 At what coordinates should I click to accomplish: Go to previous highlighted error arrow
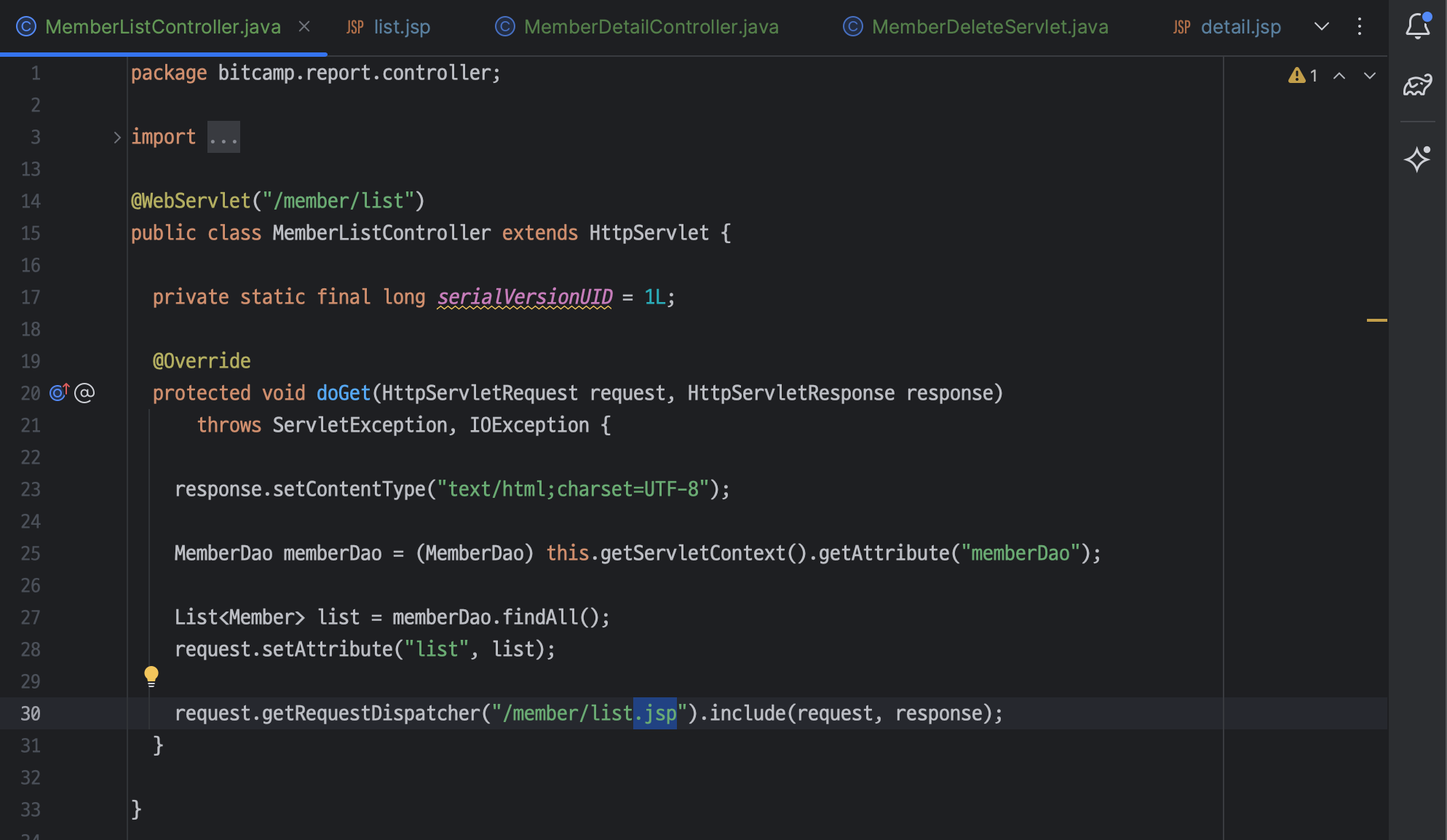coord(1339,76)
